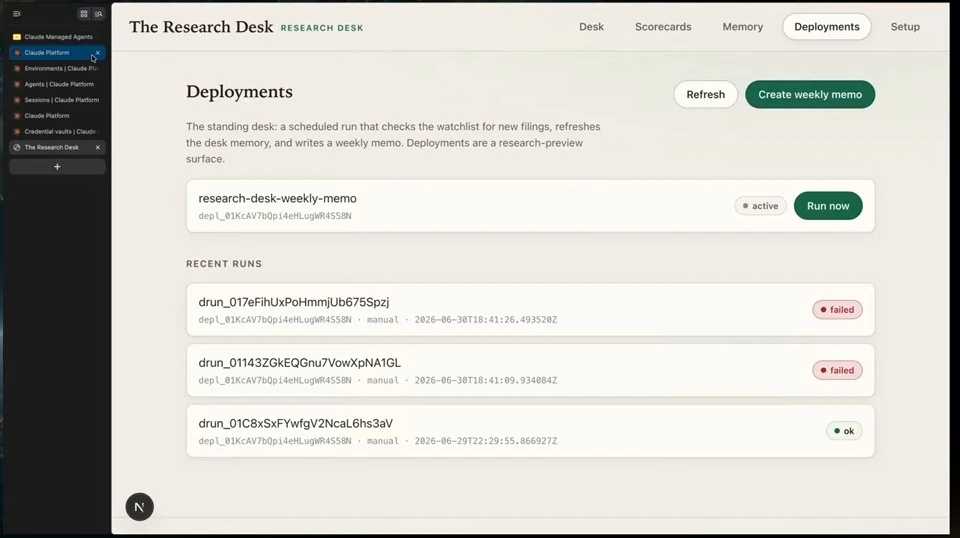Click the green RESEARCH DESK label
The width and height of the screenshot is (960, 538).
[x=322, y=28]
